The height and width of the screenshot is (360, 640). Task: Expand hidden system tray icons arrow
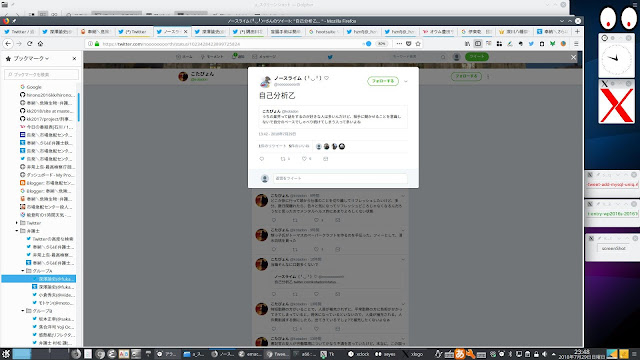[x=553, y=354]
